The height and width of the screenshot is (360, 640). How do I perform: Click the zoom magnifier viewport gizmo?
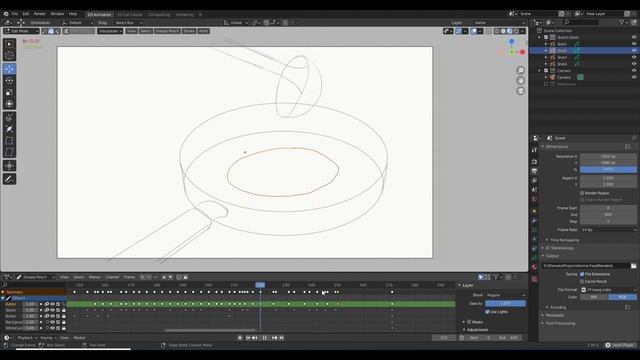tap(520, 70)
